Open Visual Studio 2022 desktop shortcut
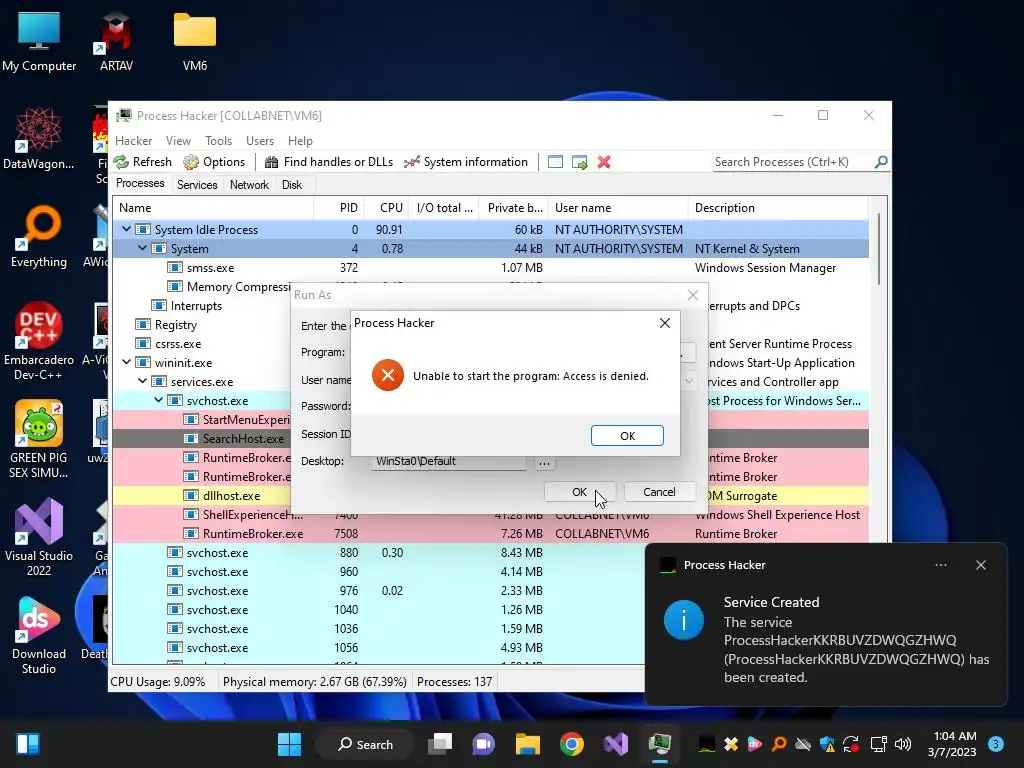Screen dimensions: 1024x768 pos(39,537)
